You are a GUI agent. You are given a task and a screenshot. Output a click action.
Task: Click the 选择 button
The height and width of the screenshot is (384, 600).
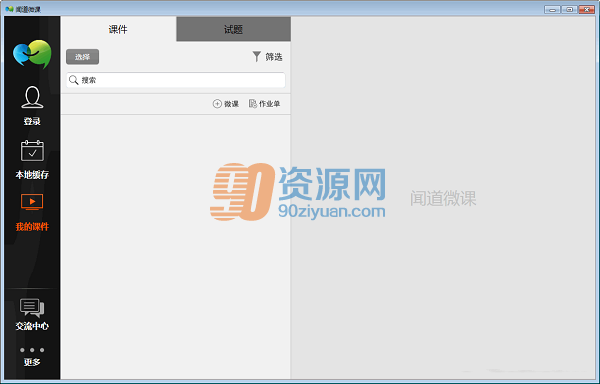point(83,57)
